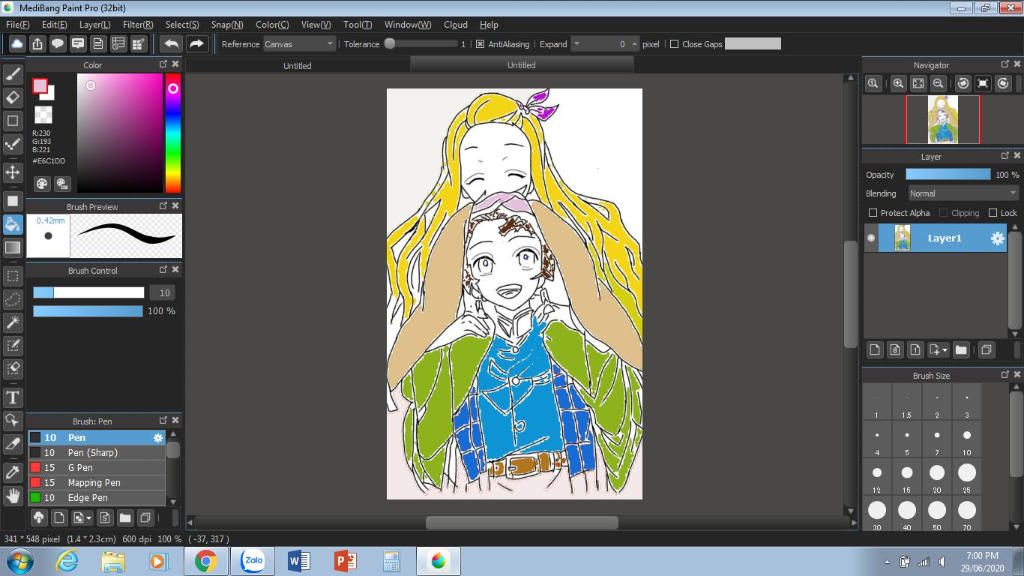Click the folder icon in the Layer panel

tap(961, 350)
